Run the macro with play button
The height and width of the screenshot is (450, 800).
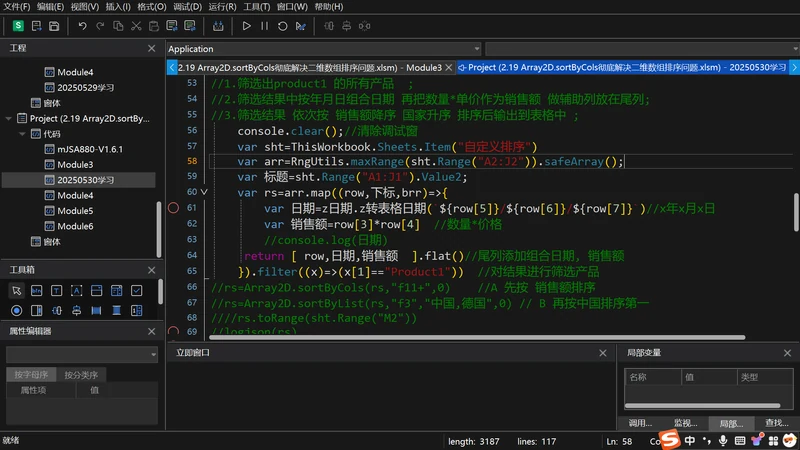(246, 26)
